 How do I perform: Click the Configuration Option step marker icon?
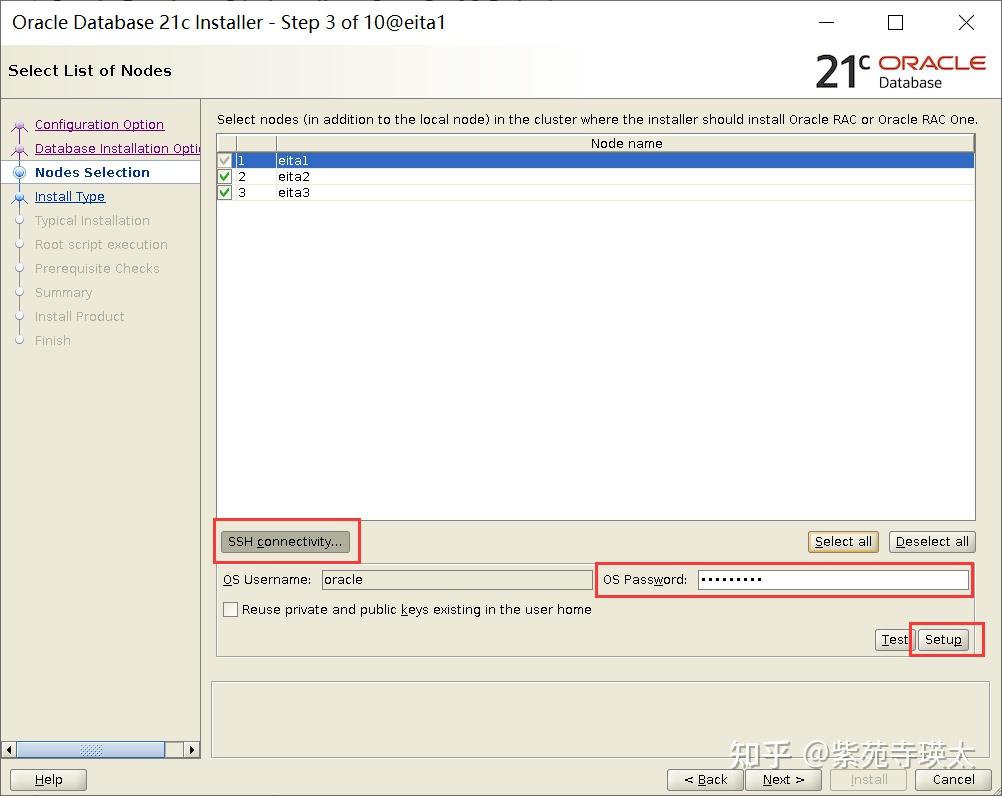pyautogui.click(x=20, y=125)
